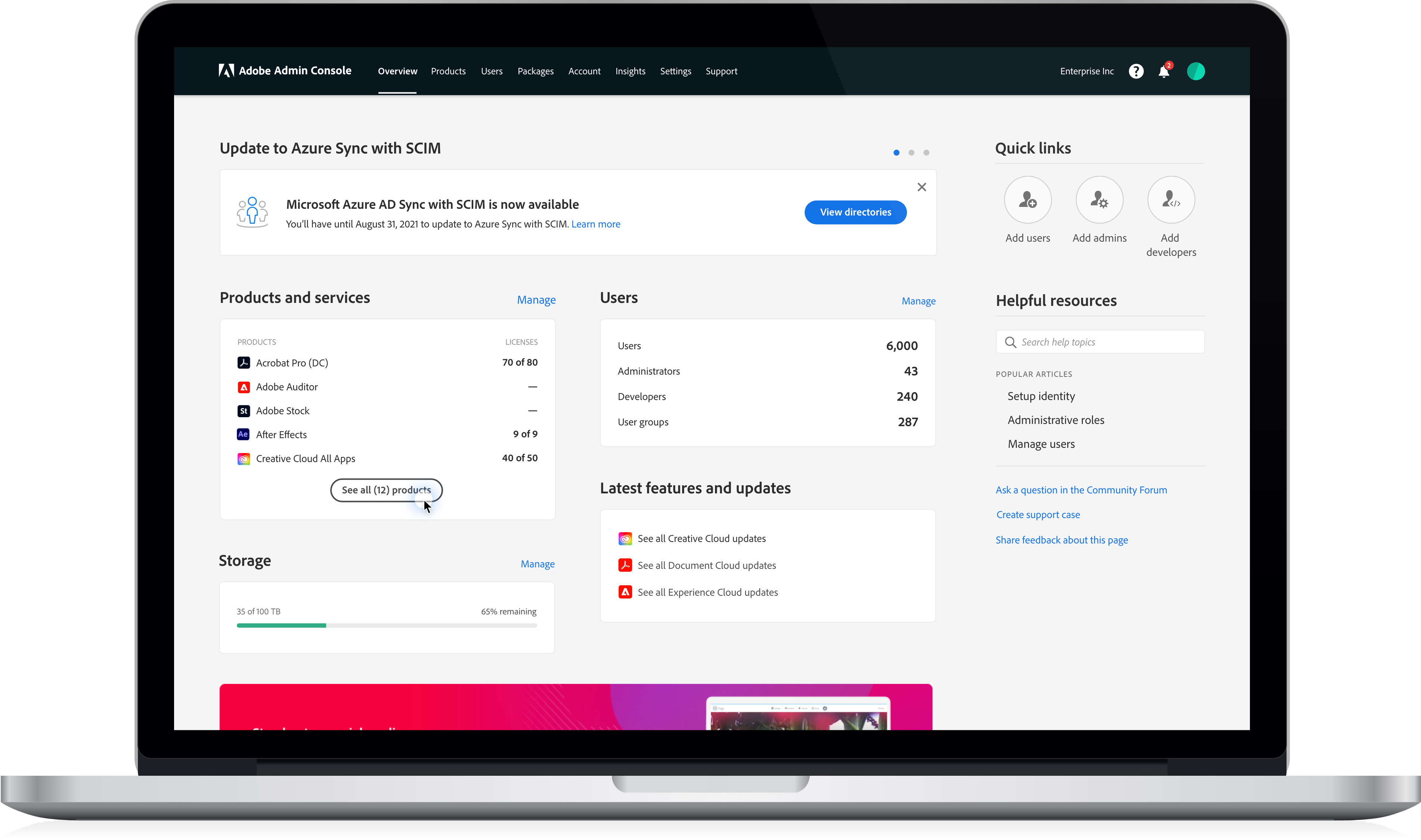Viewport: 1421px width, 840px height.
Task: Click the After Effects product name
Action: click(x=281, y=435)
